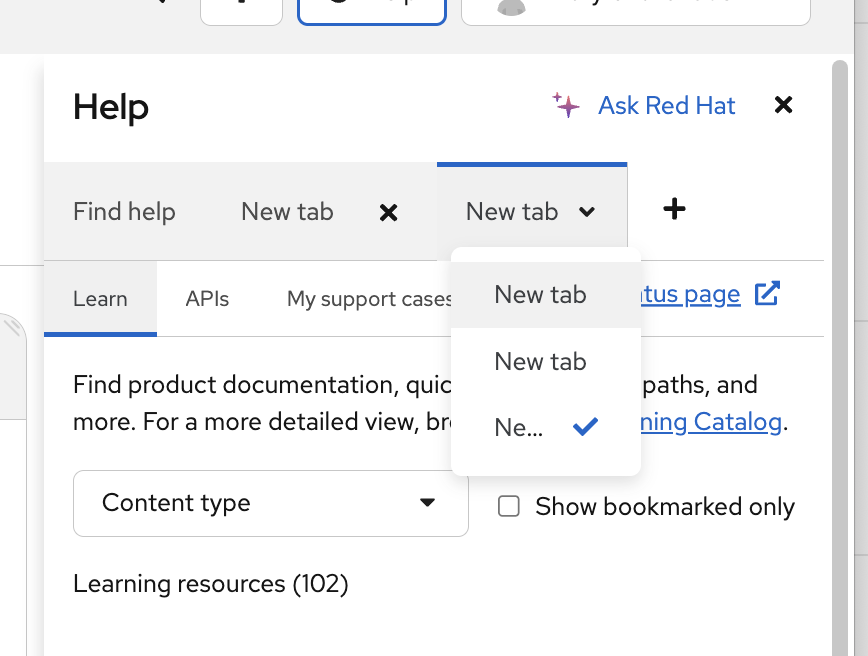
Task: Click the external link icon by status page
Action: [767, 294]
